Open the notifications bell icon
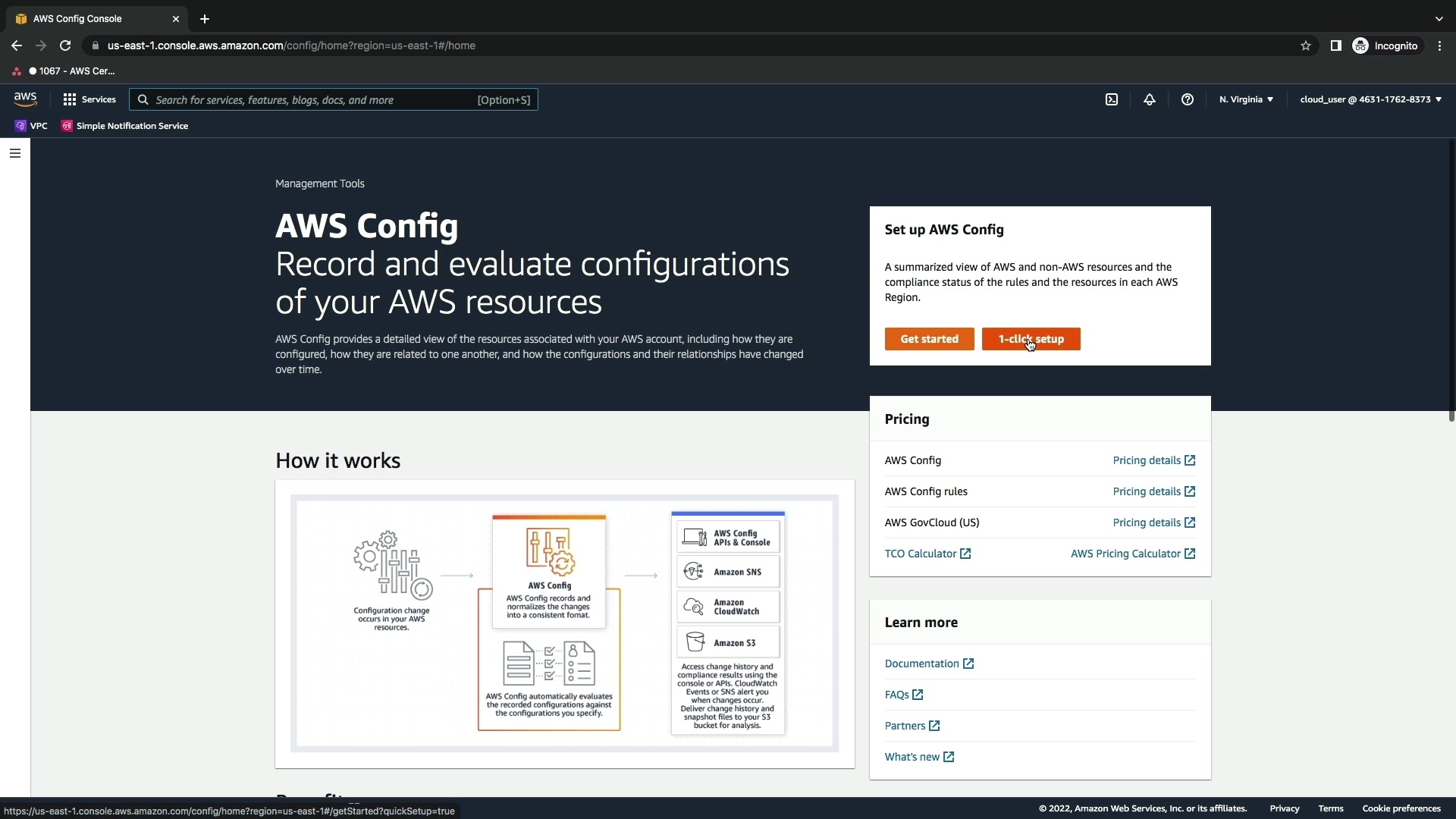Screen dimensions: 1456x819 coord(1150,99)
